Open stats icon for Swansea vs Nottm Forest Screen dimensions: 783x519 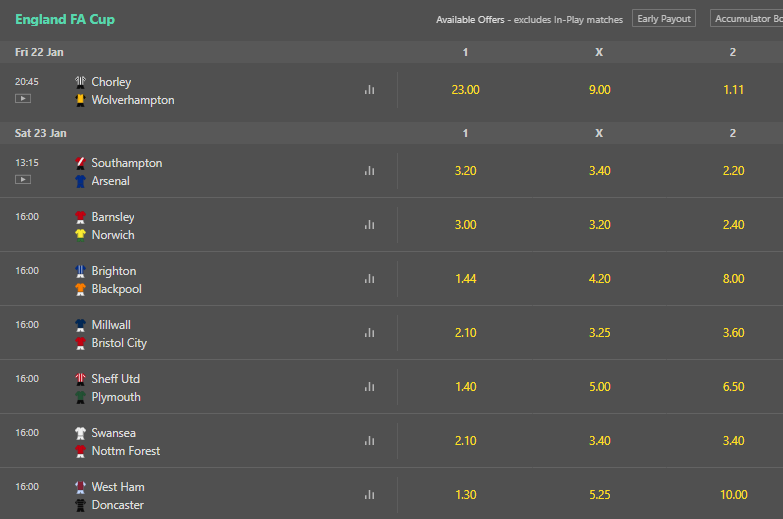[369, 441]
